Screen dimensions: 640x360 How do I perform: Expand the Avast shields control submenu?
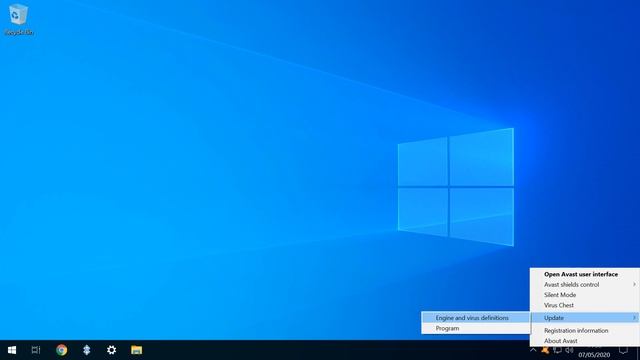click(585, 284)
